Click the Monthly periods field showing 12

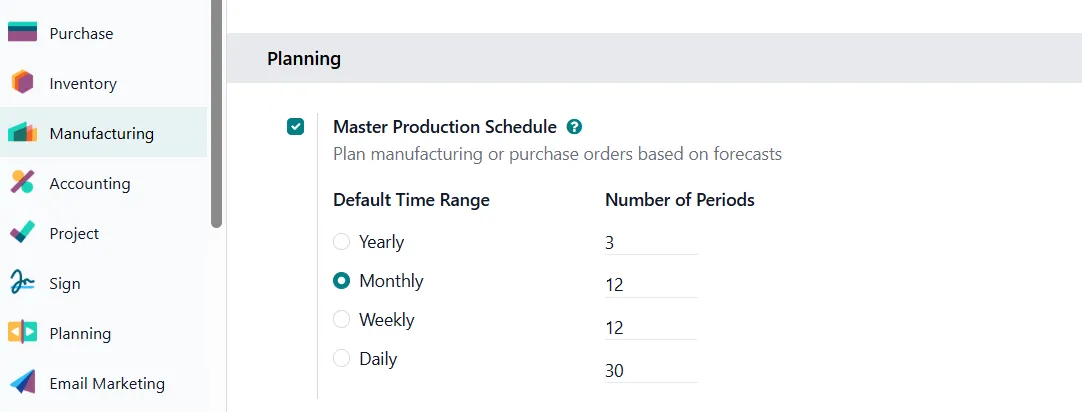[651, 285]
